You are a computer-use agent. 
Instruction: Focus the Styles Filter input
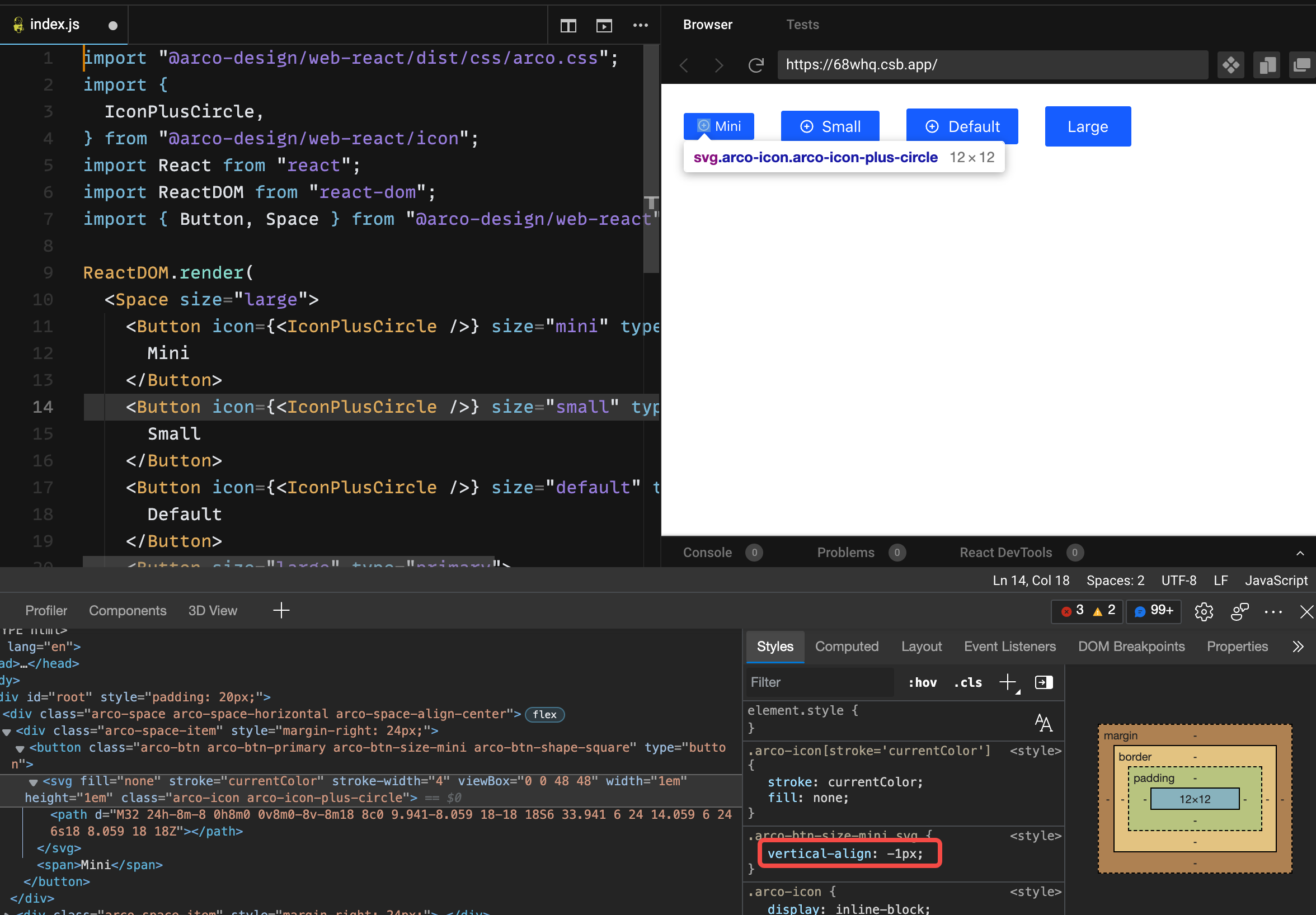(x=820, y=682)
